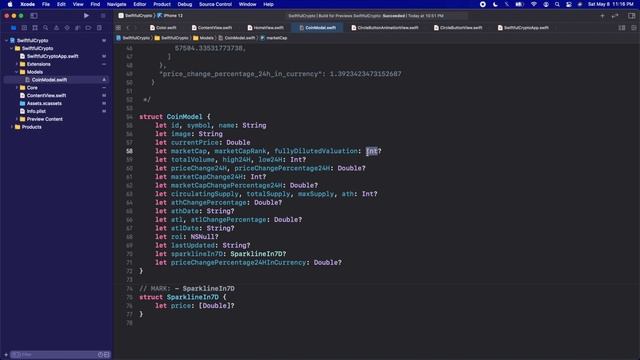This screenshot has width=640, height=360.
Task: Open the Source Control navigator icon
Action: tap(24, 28)
